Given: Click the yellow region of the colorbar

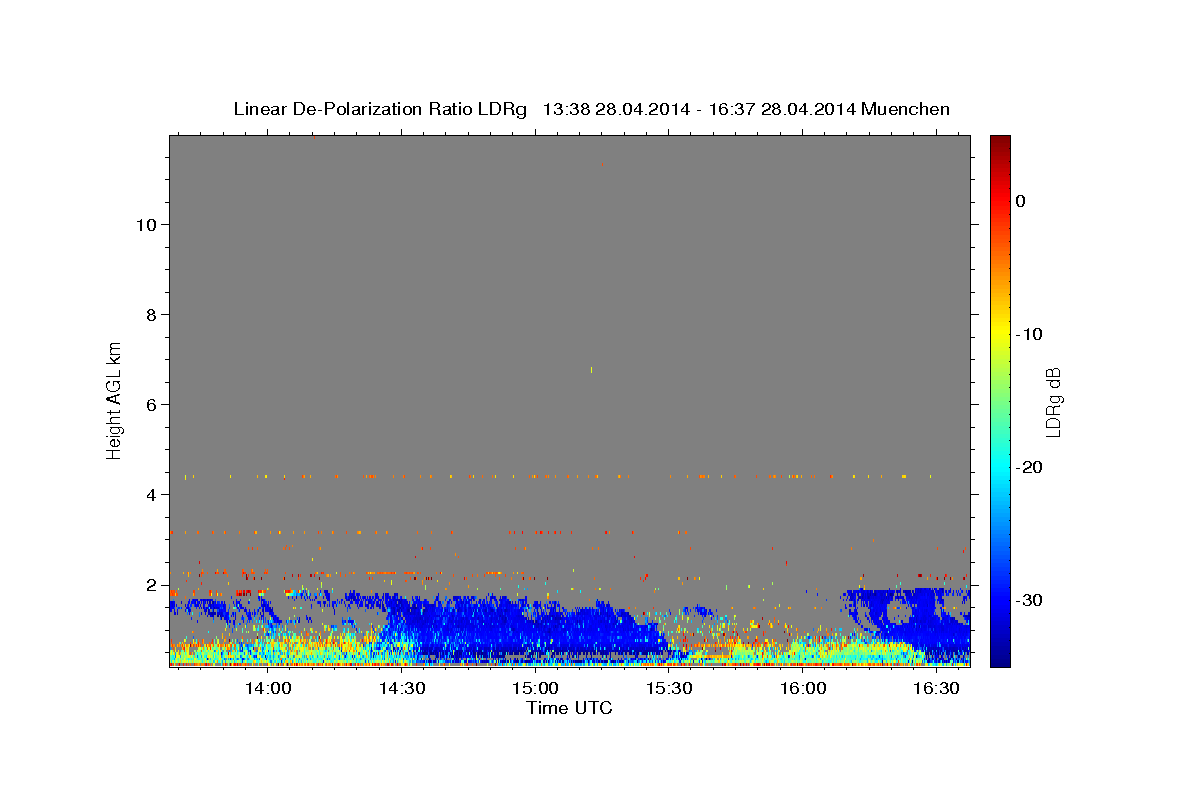Looking at the screenshot, I should (1000, 330).
